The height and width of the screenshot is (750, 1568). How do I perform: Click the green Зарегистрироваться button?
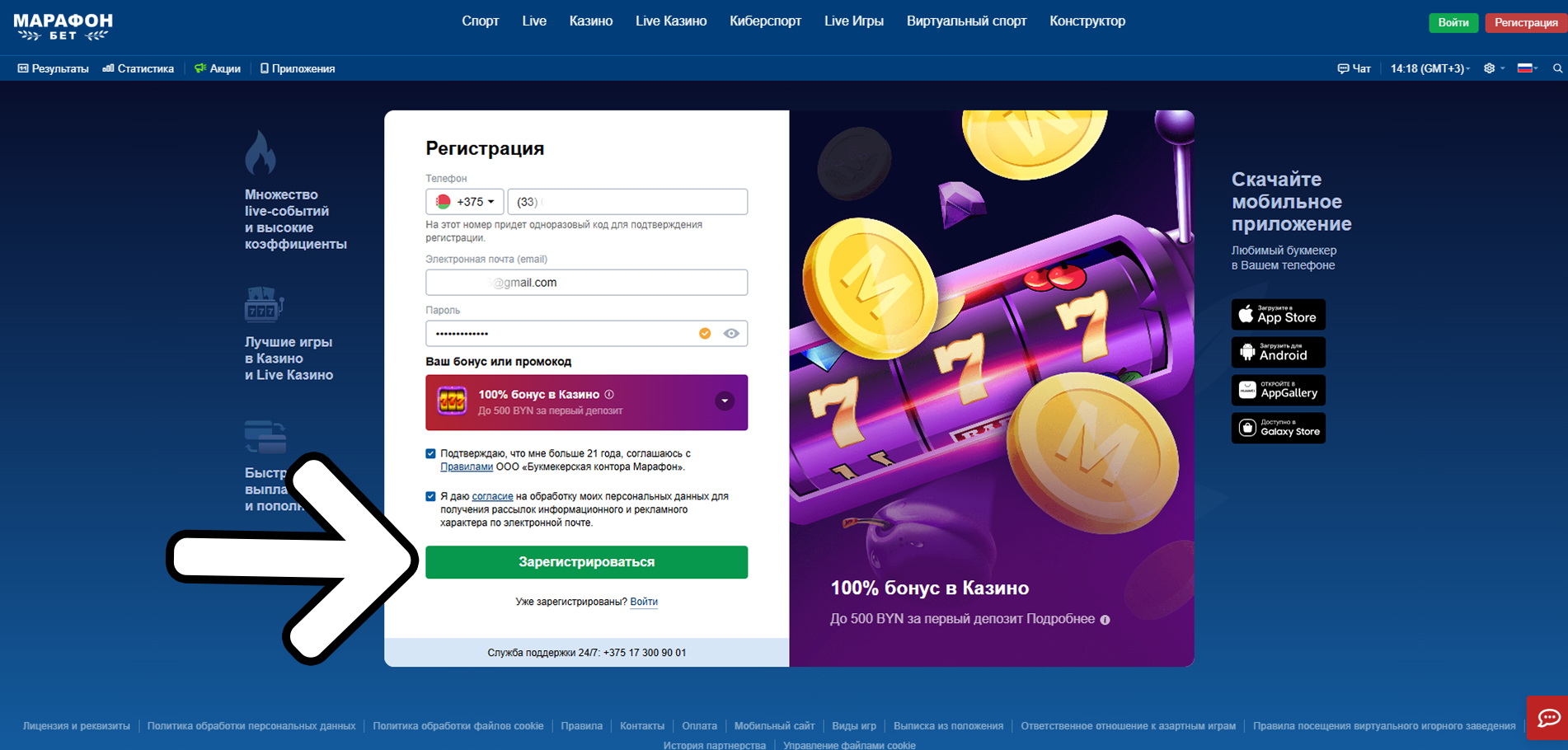[x=586, y=562]
